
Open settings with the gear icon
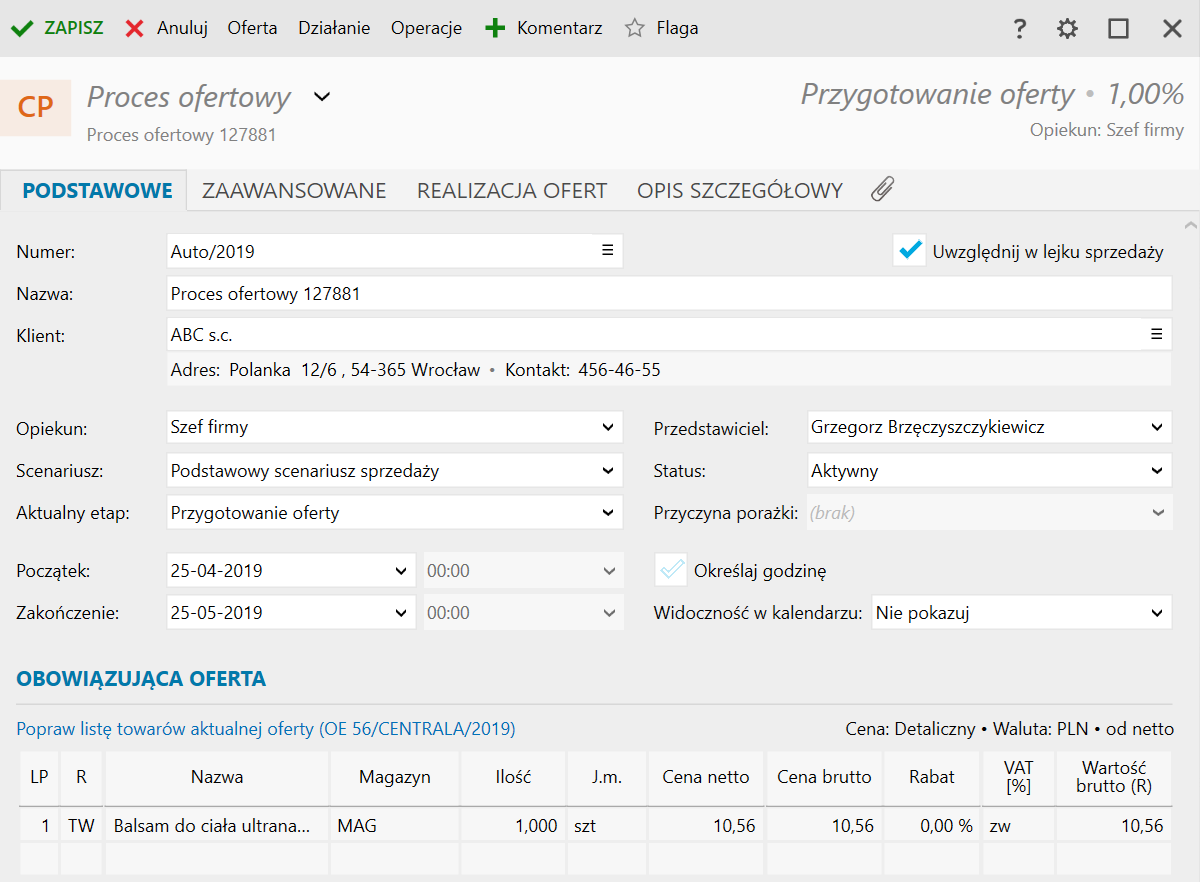1068,29
